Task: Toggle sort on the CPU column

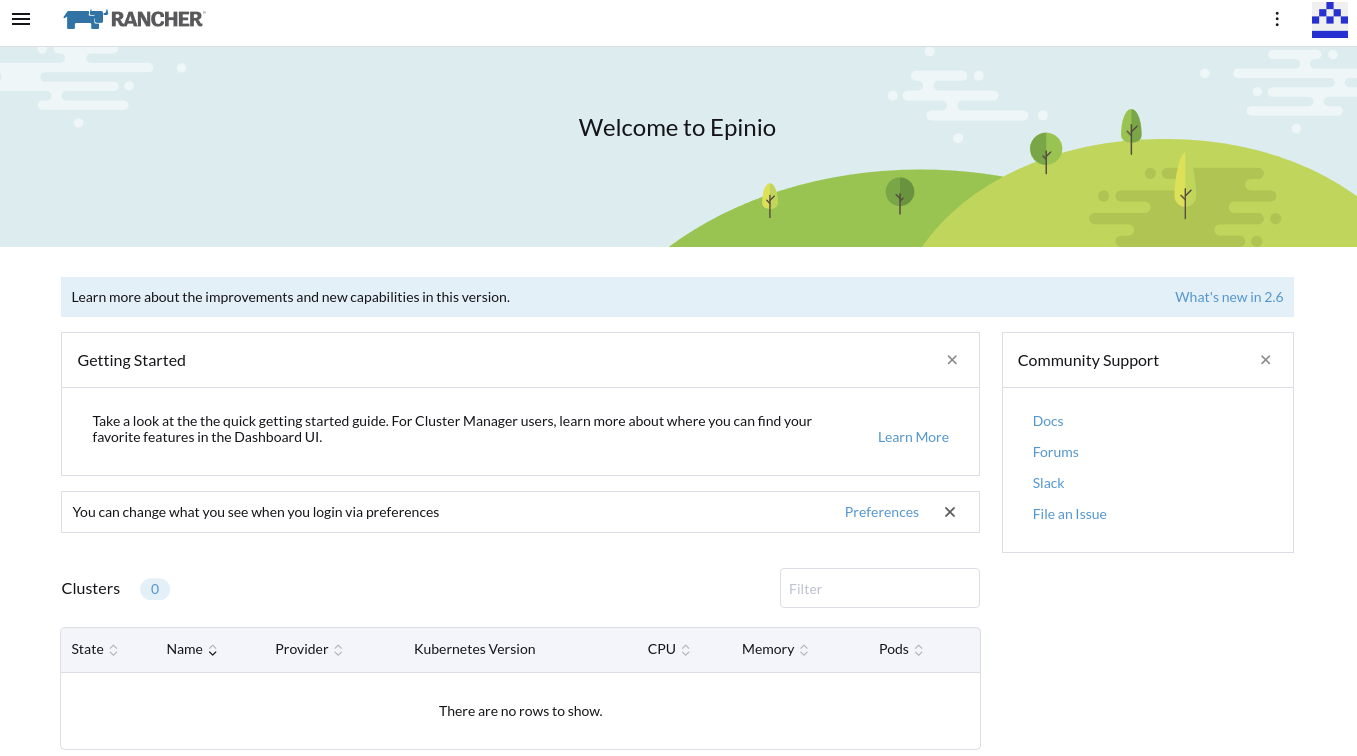Action: (x=685, y=649)
